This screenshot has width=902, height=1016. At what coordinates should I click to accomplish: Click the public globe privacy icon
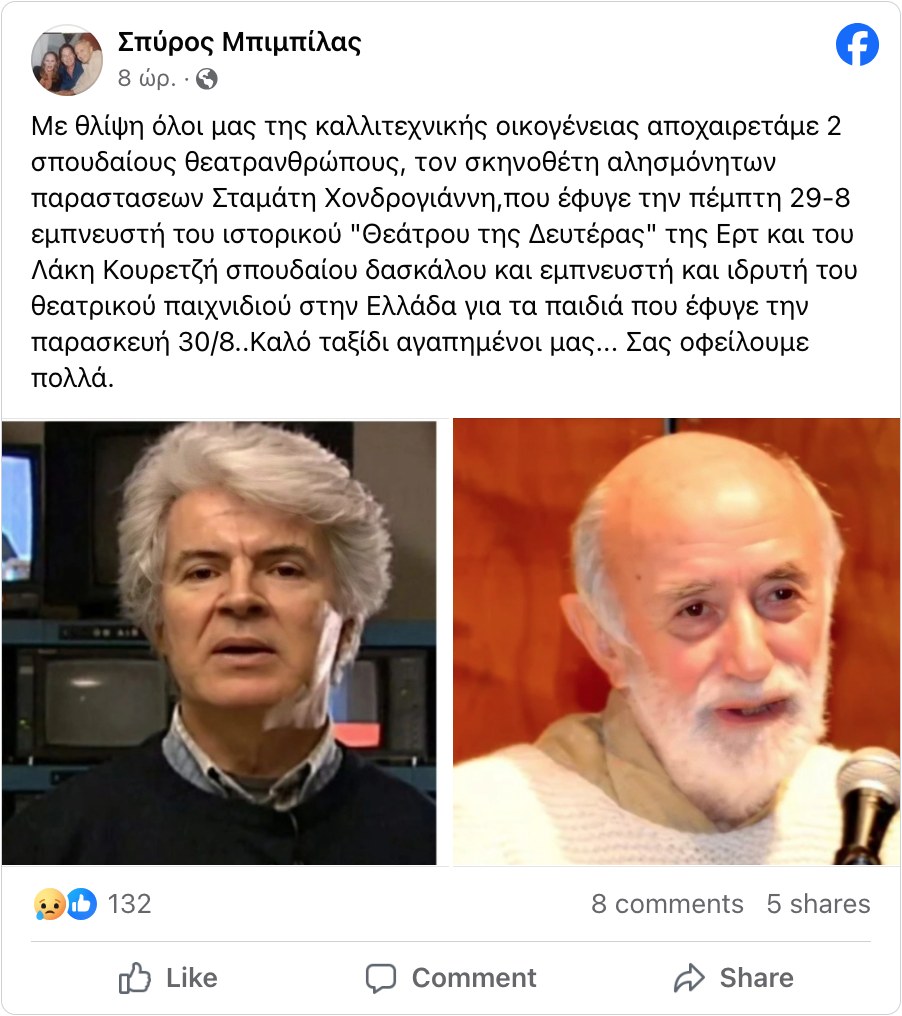207,79
